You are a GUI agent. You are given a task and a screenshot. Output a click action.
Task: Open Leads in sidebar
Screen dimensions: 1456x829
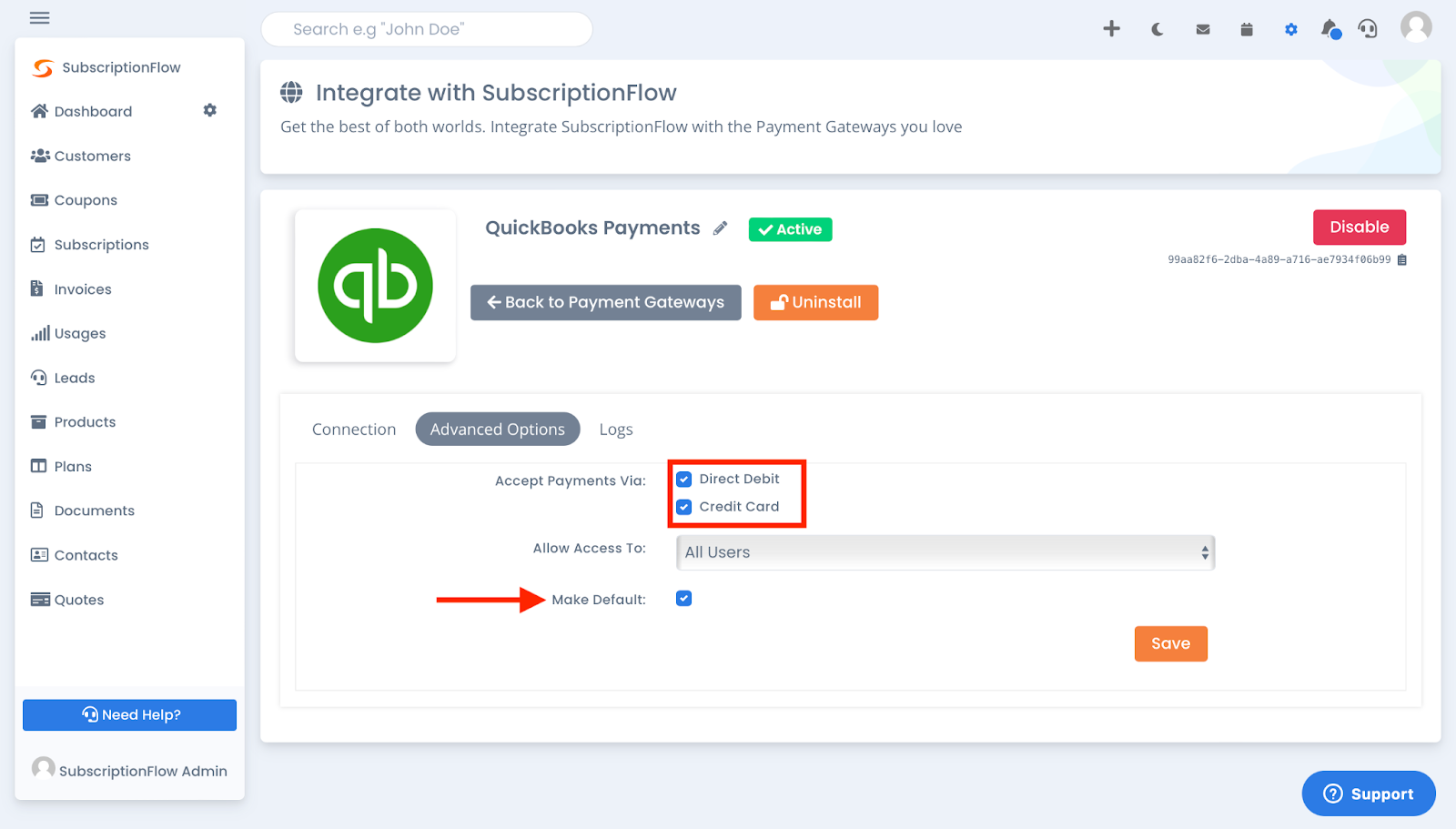tap(63, 378)
